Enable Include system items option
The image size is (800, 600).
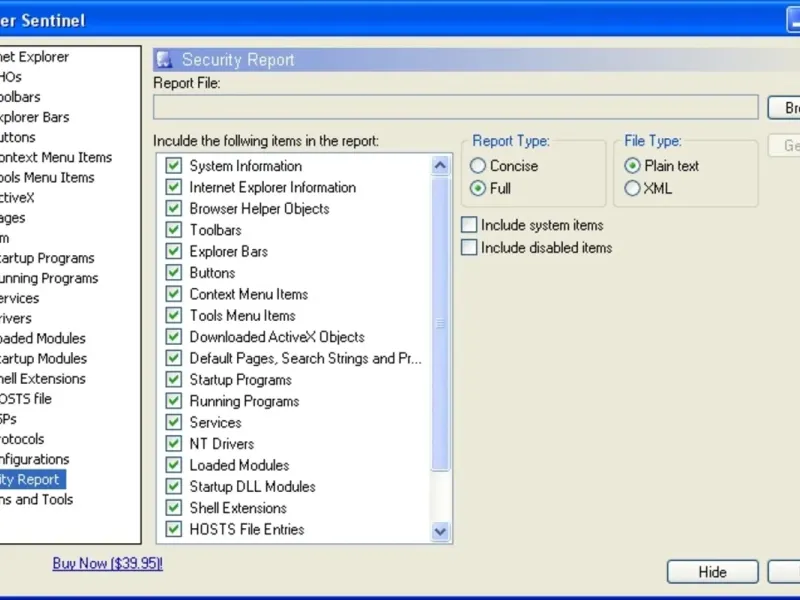469,225
